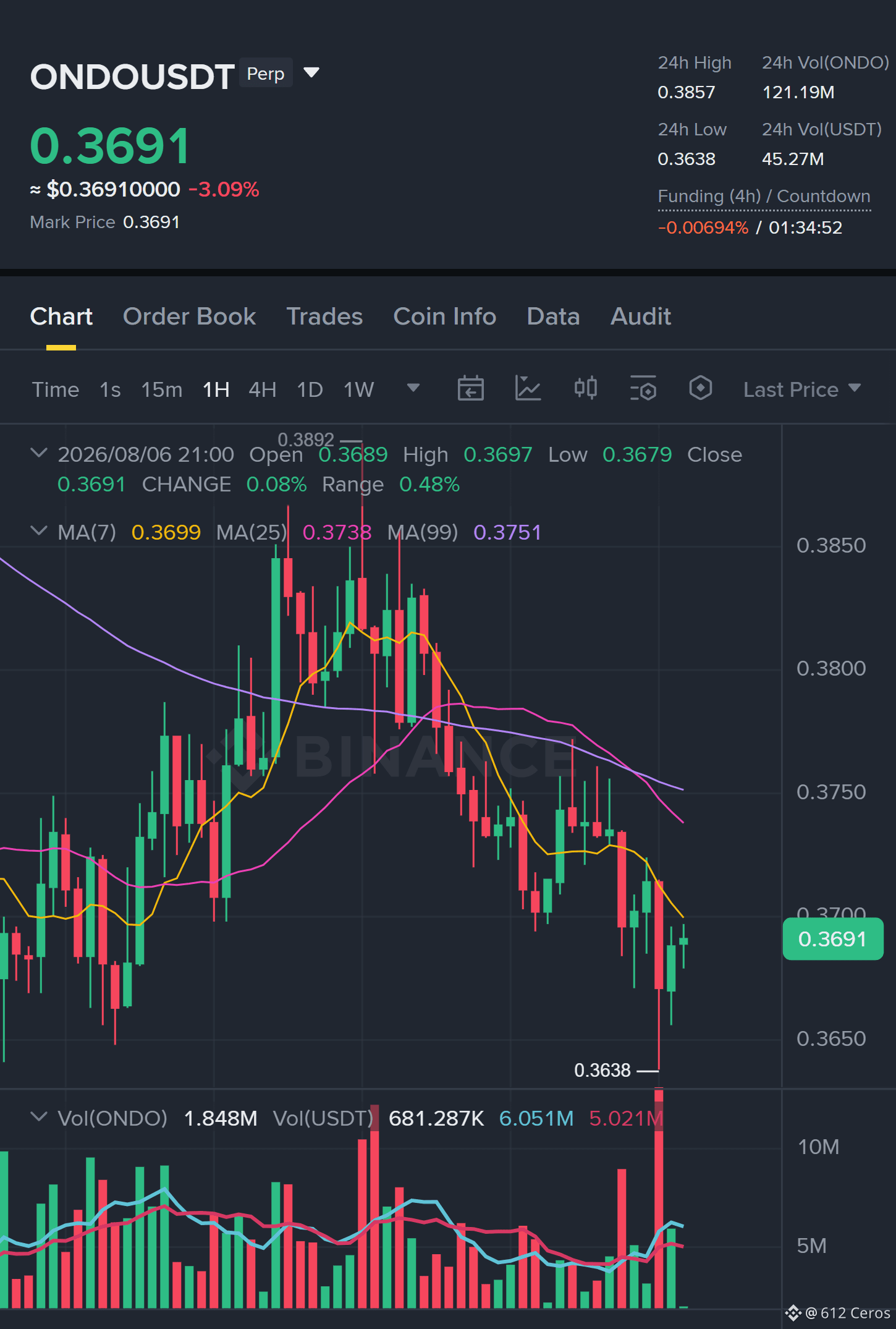The height and width of the screenshot is (1329, 896).
Task: Open the line chart indicators icon
Action: 528,389
